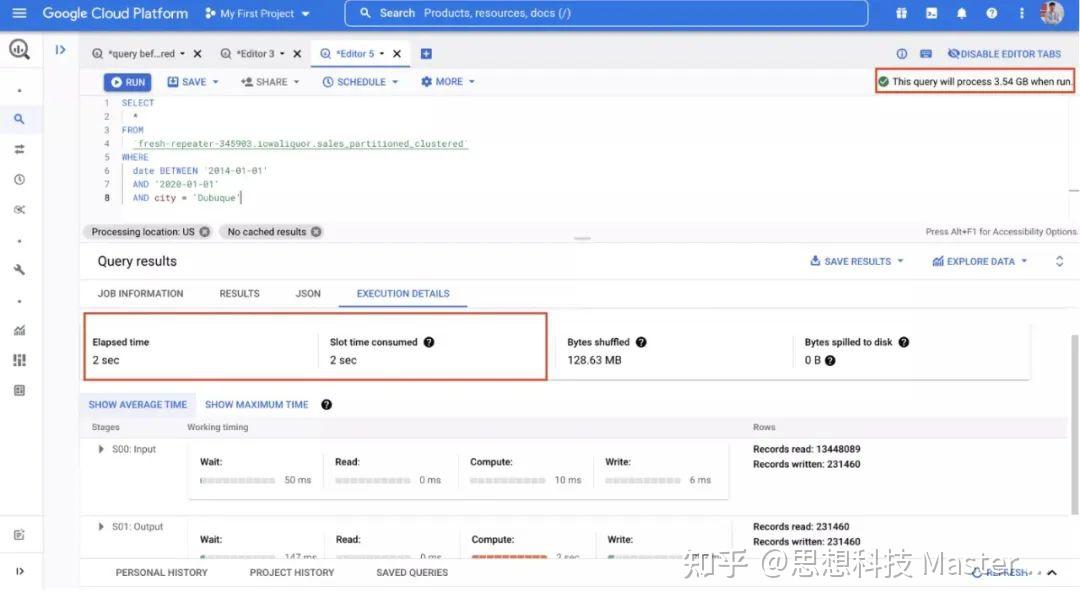Open the gift free trial icon
1080x608 pixels.
[x=901, y=13]
